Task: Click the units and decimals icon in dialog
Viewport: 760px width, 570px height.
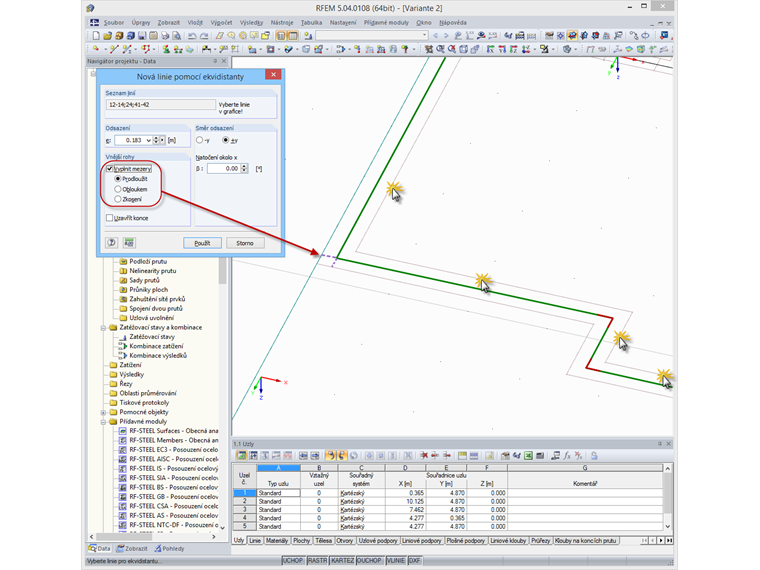Action: [129, 243]
